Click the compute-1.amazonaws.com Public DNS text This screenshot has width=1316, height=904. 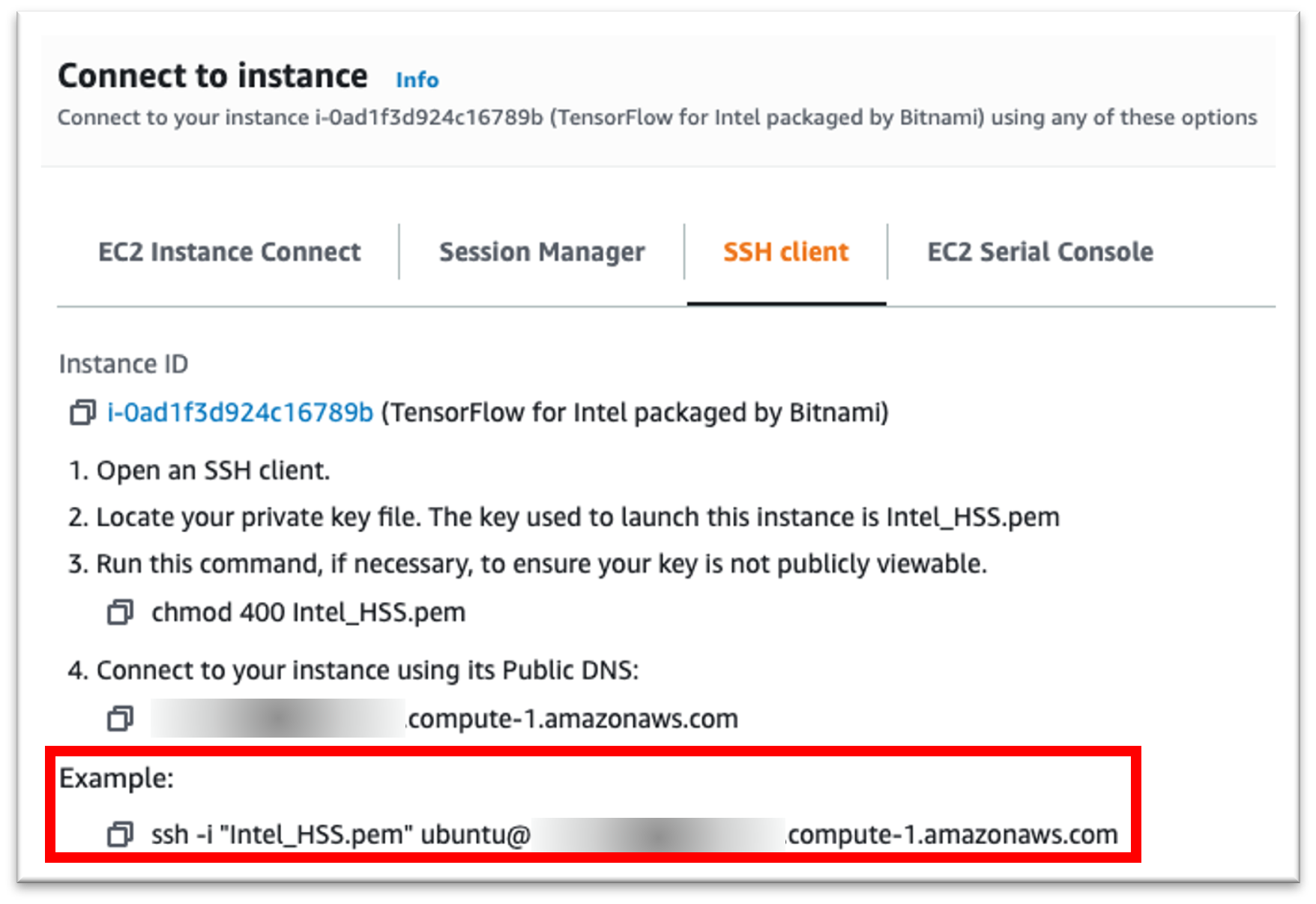573,719
